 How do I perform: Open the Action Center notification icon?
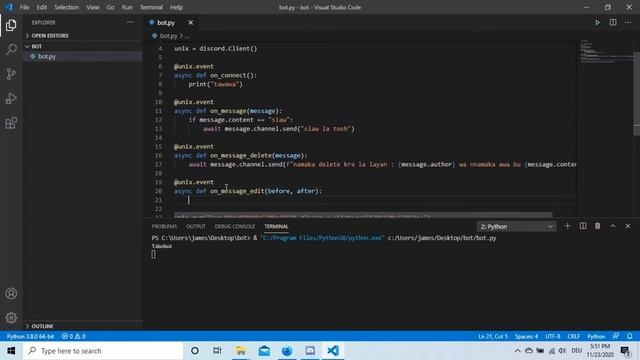[x=625, y=351]
